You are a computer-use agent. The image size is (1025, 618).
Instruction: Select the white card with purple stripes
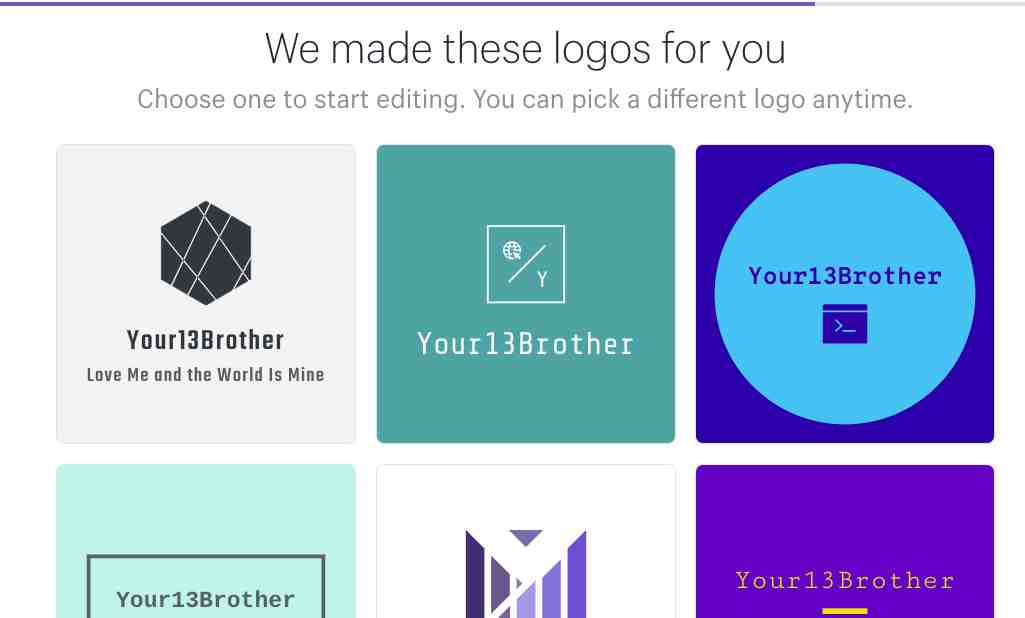[526, 541]
